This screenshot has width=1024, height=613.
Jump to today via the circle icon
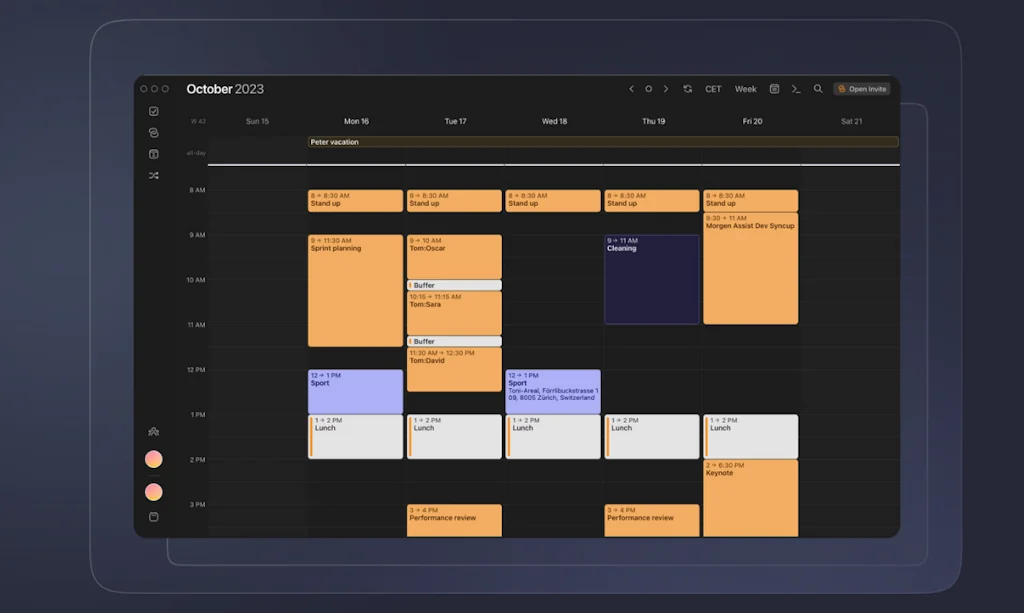(x=648, y=89)
